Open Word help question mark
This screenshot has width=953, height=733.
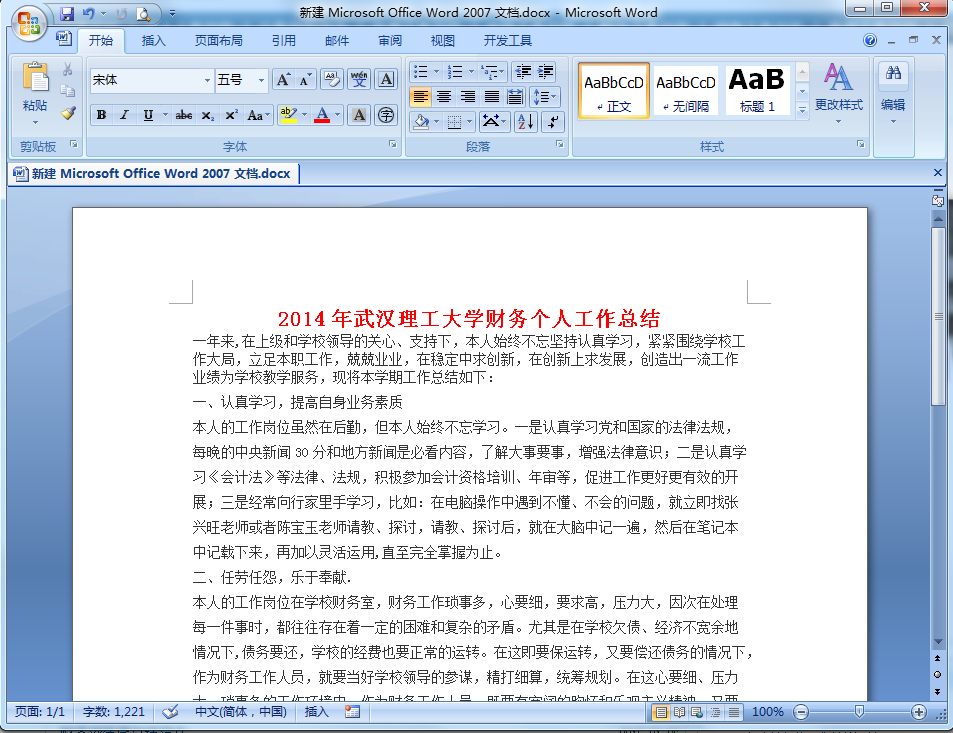pos(870,40)
